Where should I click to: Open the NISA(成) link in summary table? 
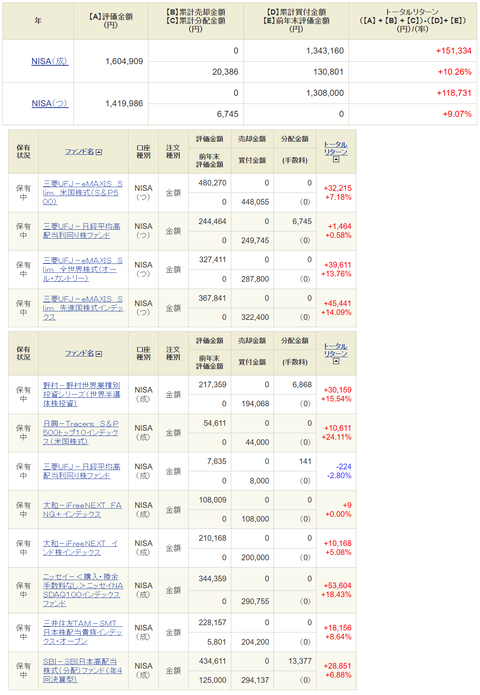pyautogui.click(x=50, y=61)
